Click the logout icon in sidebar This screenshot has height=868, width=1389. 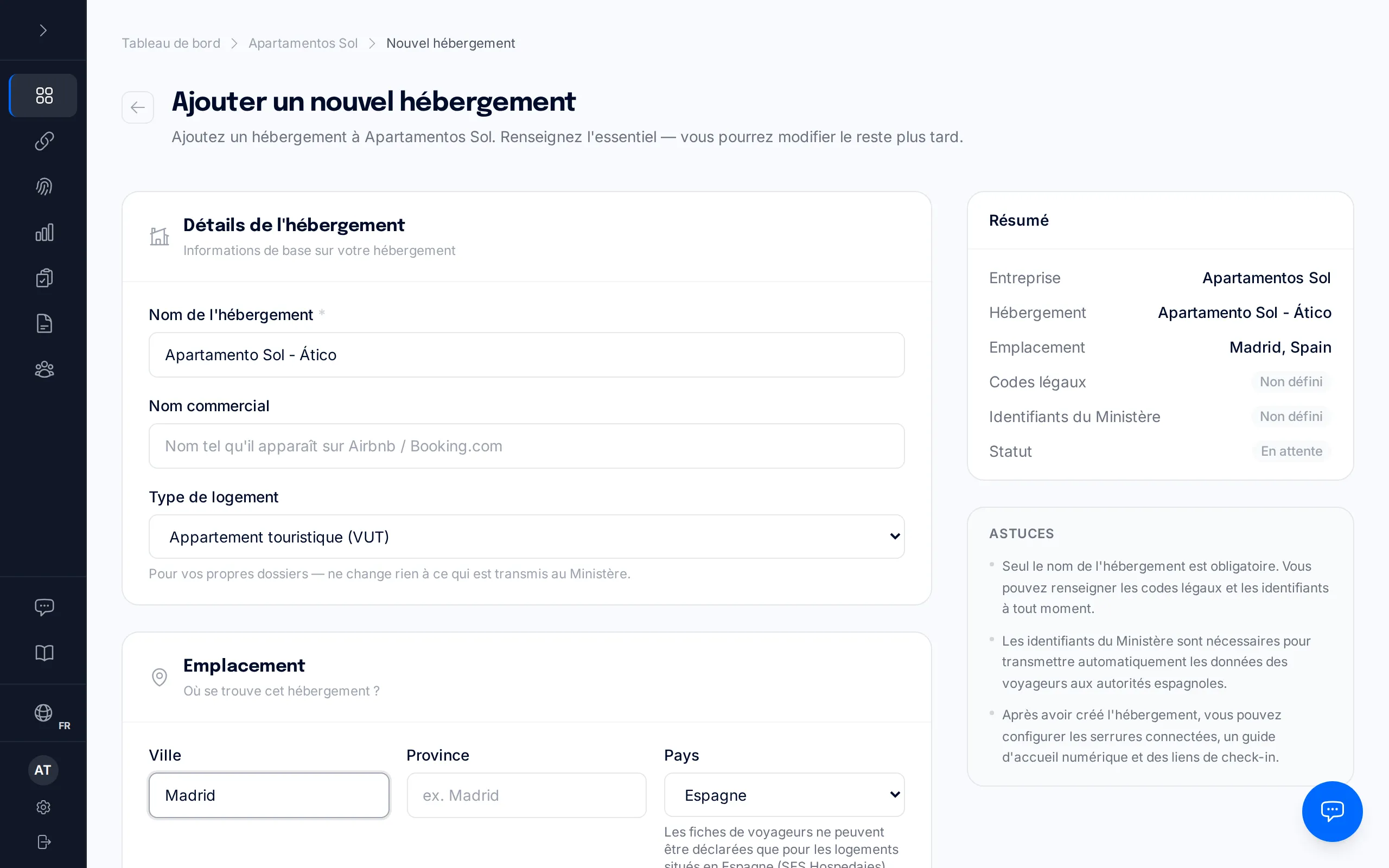43,841
